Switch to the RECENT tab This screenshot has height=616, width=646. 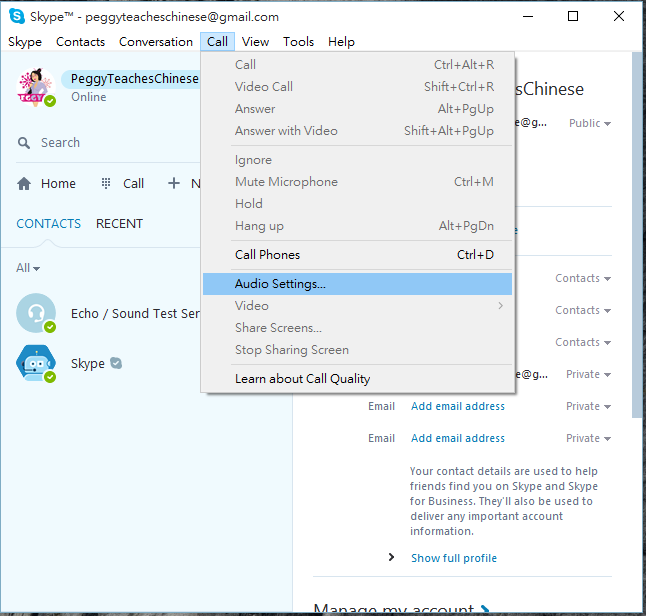click(119, 224)
